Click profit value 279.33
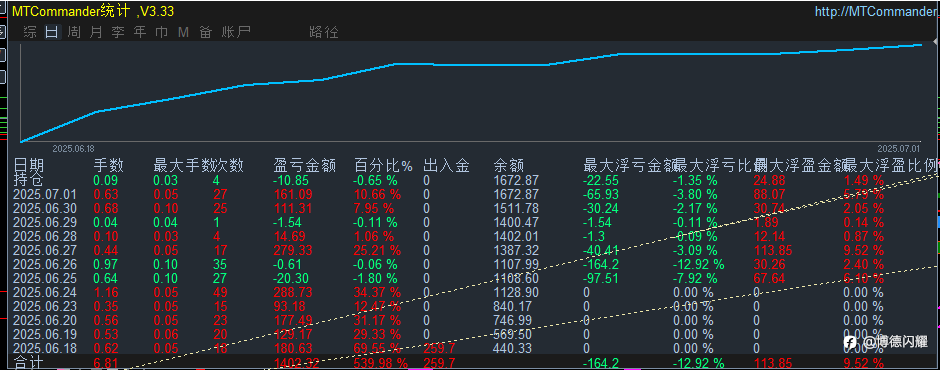Viewport: 940px width, 370px height. coord(294,250)
